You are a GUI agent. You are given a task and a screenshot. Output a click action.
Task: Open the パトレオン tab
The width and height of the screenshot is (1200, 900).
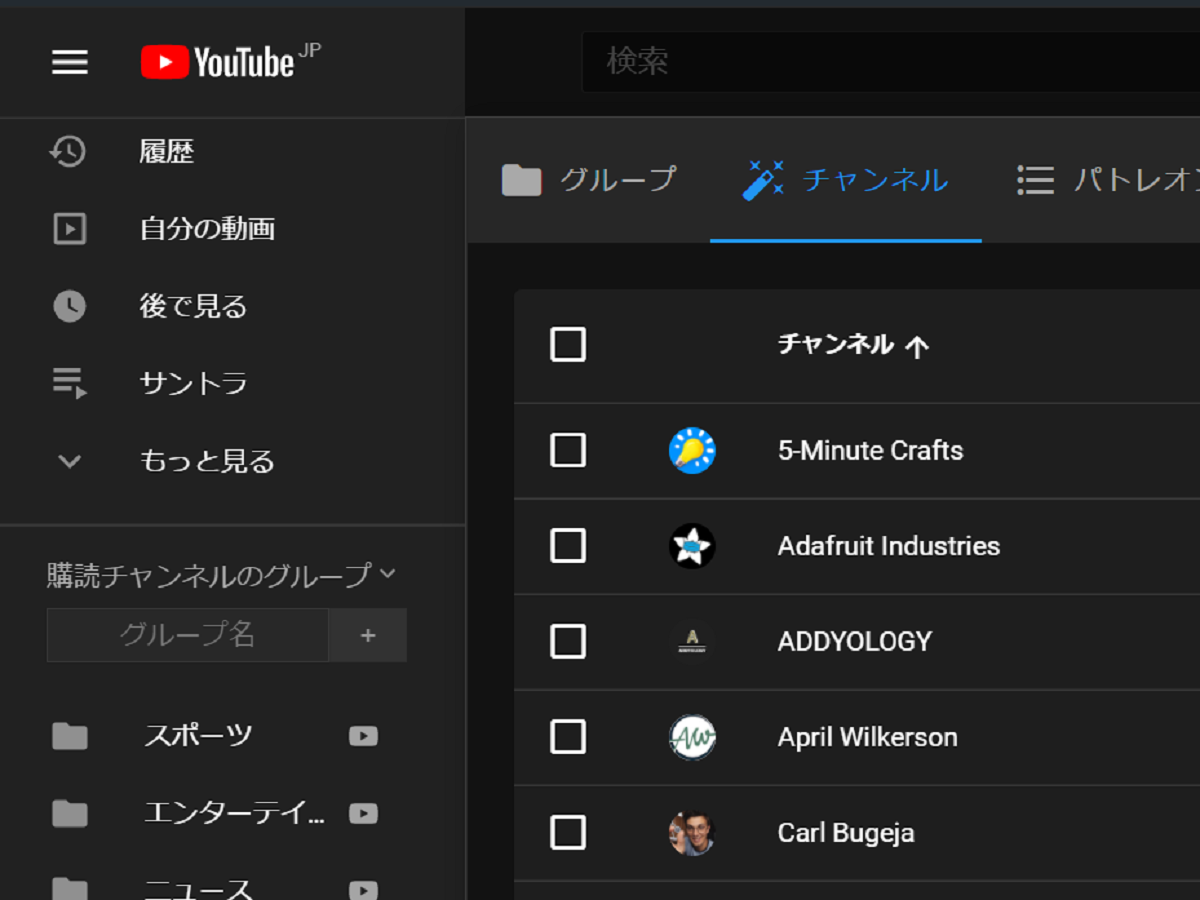coord(1108,180)
